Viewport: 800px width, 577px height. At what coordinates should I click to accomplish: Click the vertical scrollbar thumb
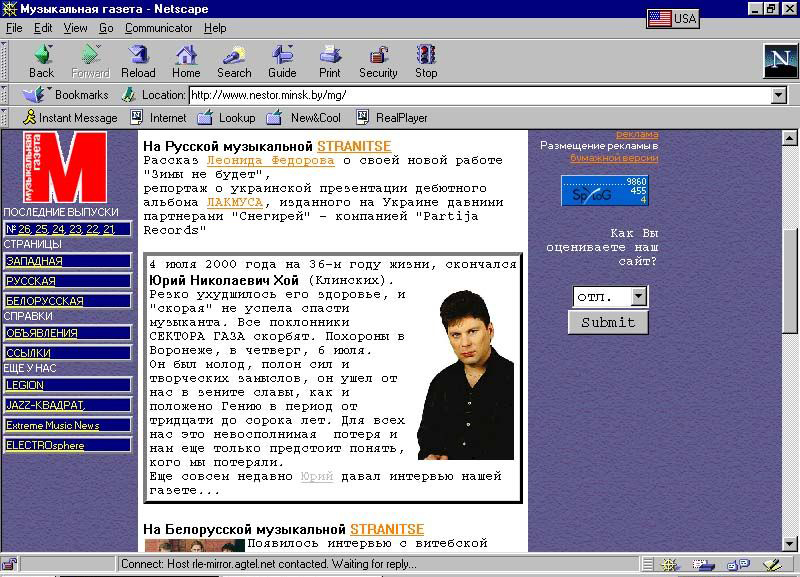click(789, 281)
